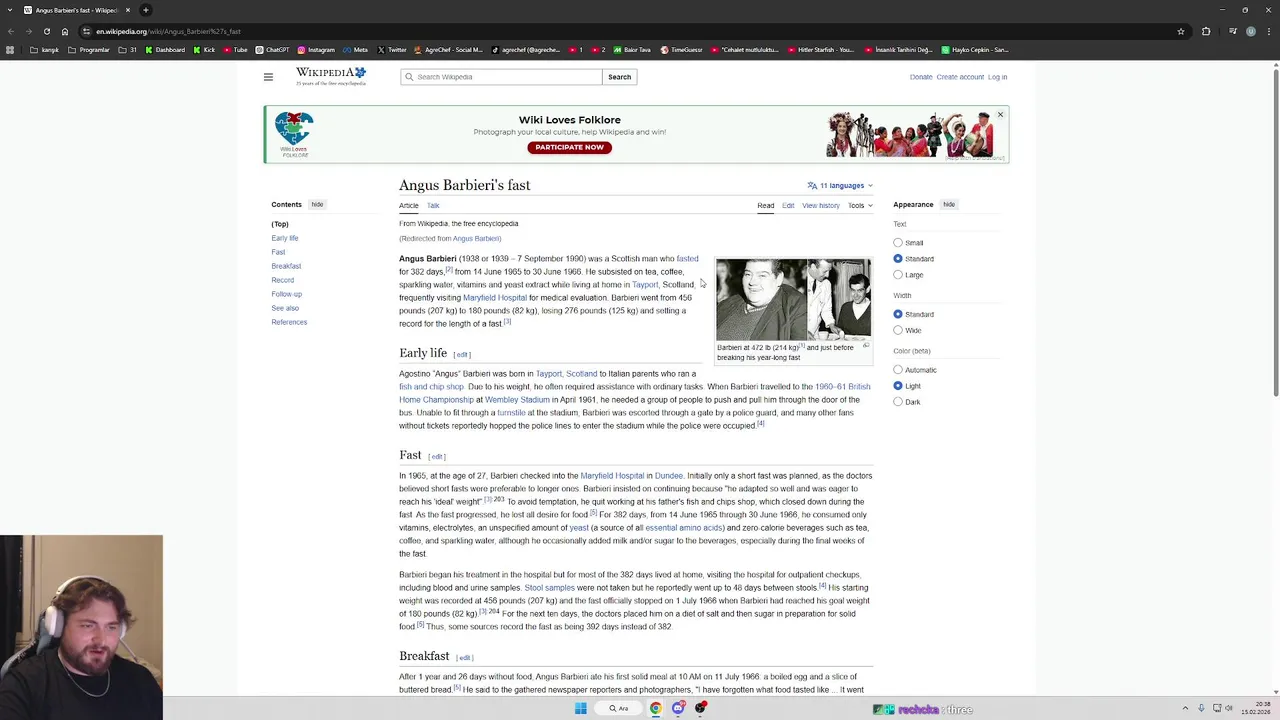Viewport: 1280px width, 720px height.
Task: Hide the Appearance panel
Action: tap(949, 205)
